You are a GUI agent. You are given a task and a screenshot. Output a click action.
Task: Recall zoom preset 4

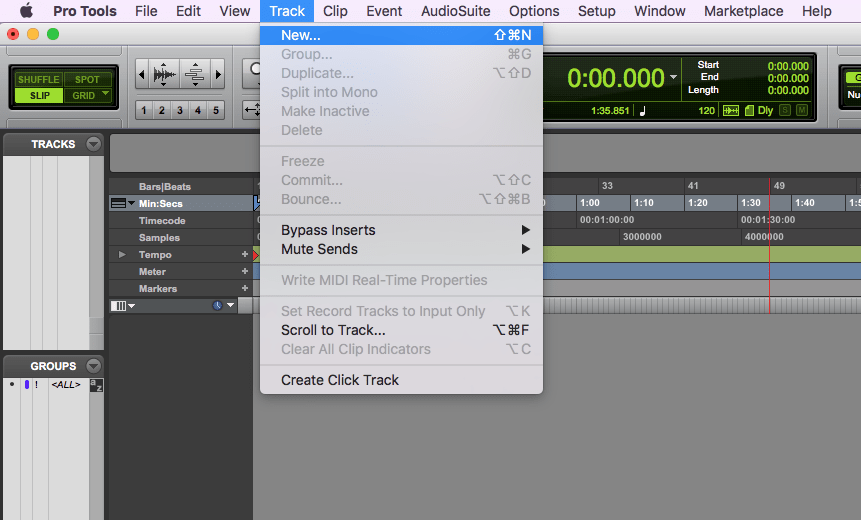click(198, 110)
